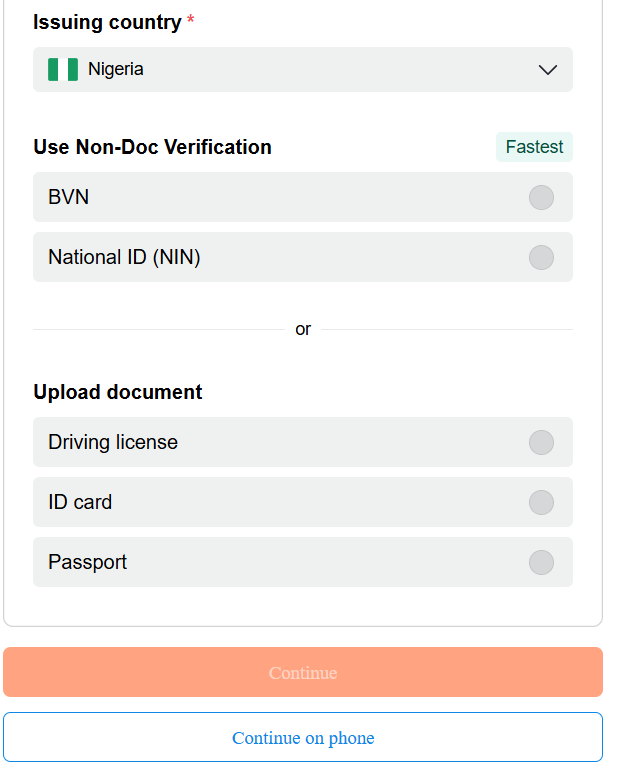Pick the Passport radio button
The image size is (618, 771).
coord(541,562)
